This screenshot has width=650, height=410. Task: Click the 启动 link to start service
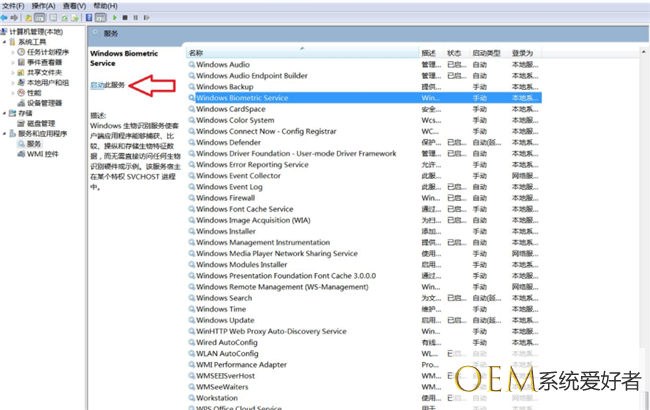97,85
